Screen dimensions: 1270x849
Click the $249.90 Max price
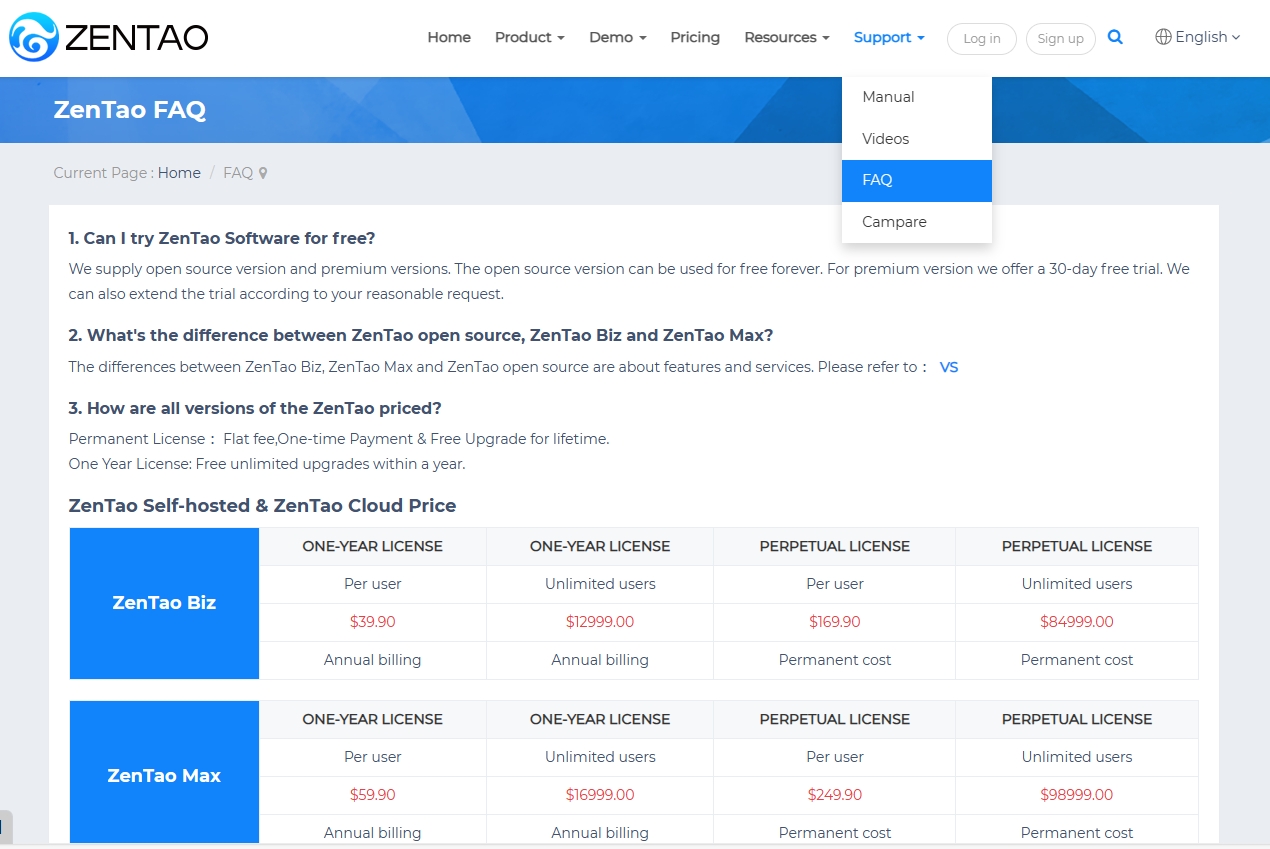pos(835,795)
